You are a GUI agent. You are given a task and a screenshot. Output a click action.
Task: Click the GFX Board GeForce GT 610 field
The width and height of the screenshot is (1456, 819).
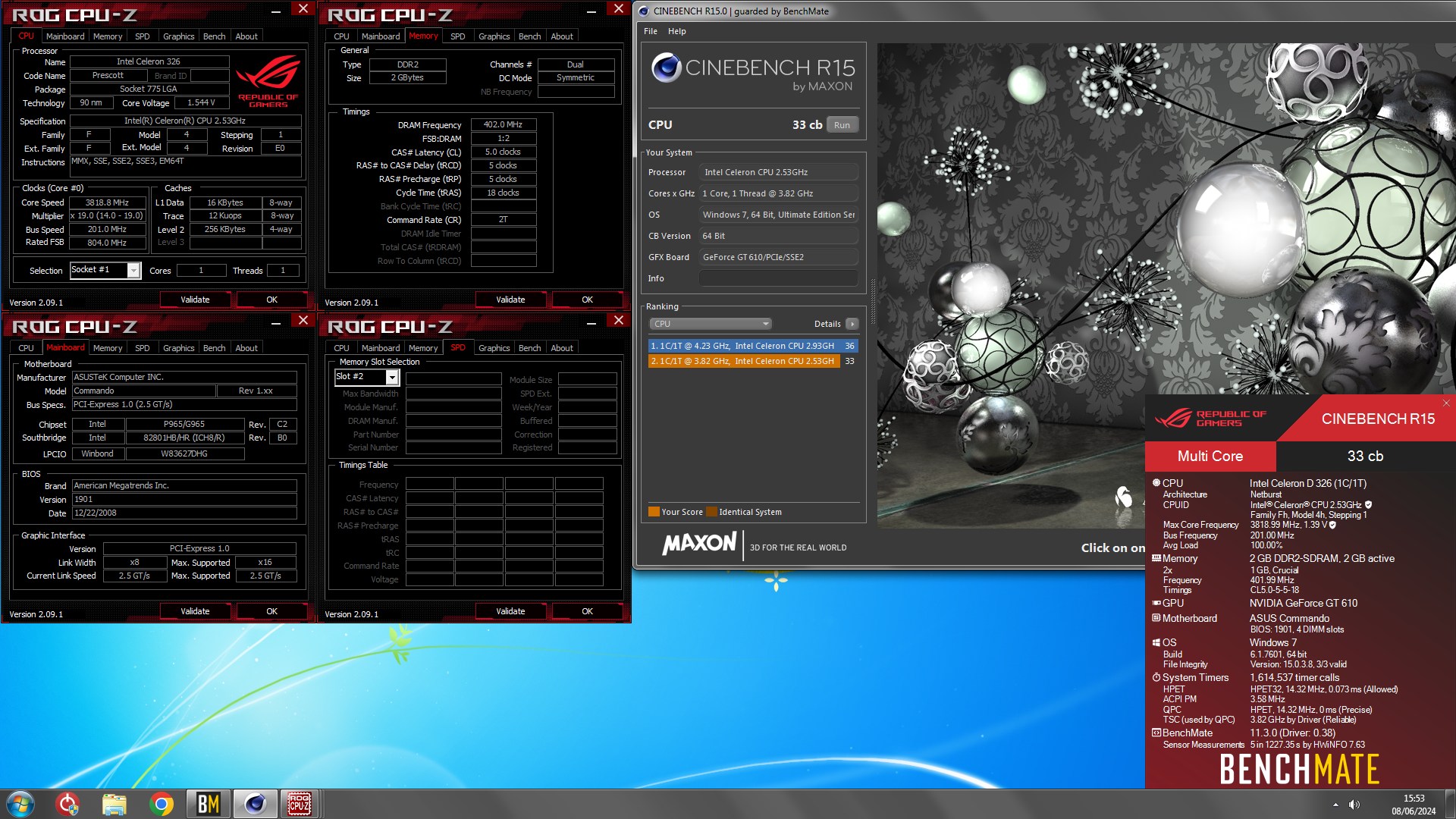778,257
